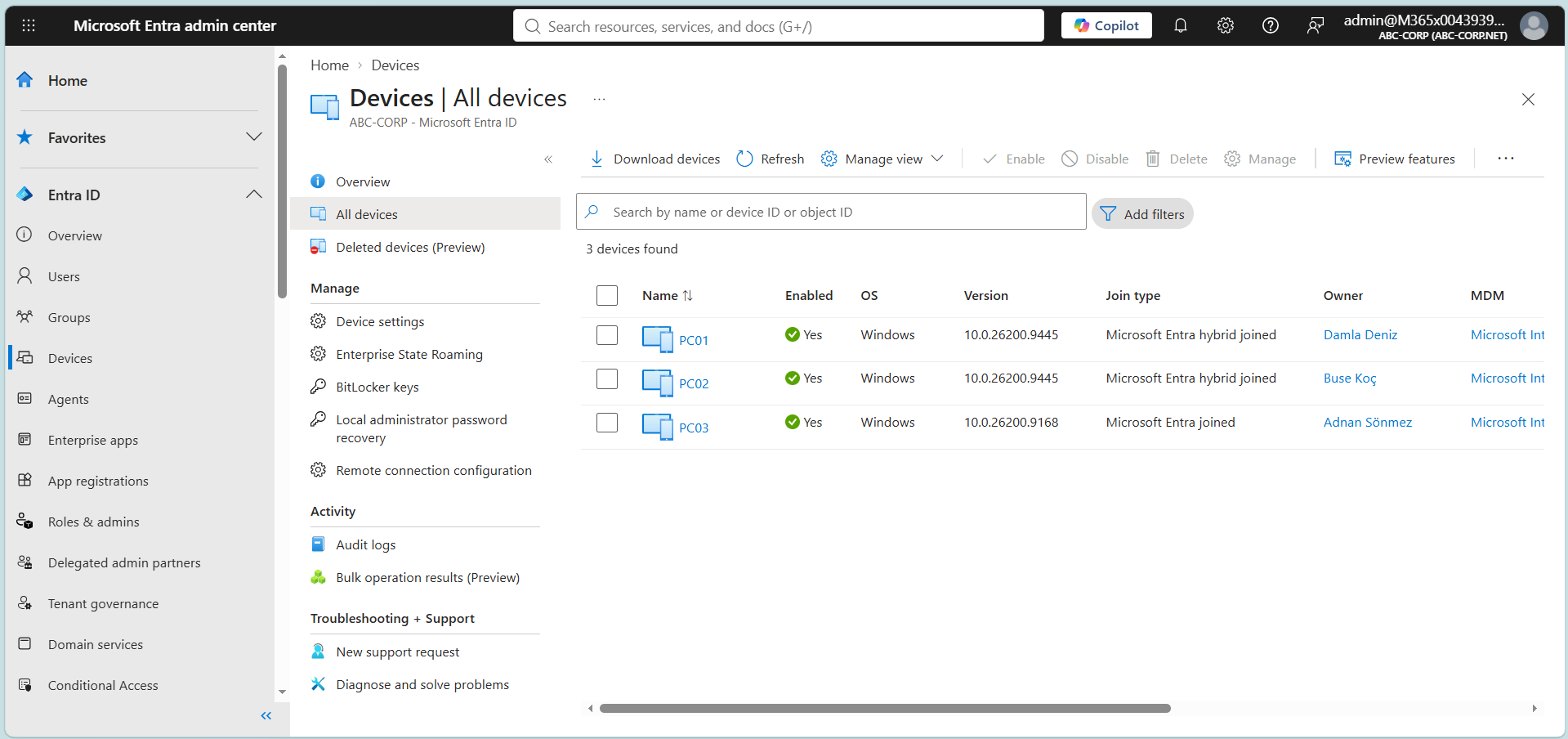This screenshot has width=1568, height=739.
Task: Toggle the select-all devices checkbox
Action: [607, 295]
